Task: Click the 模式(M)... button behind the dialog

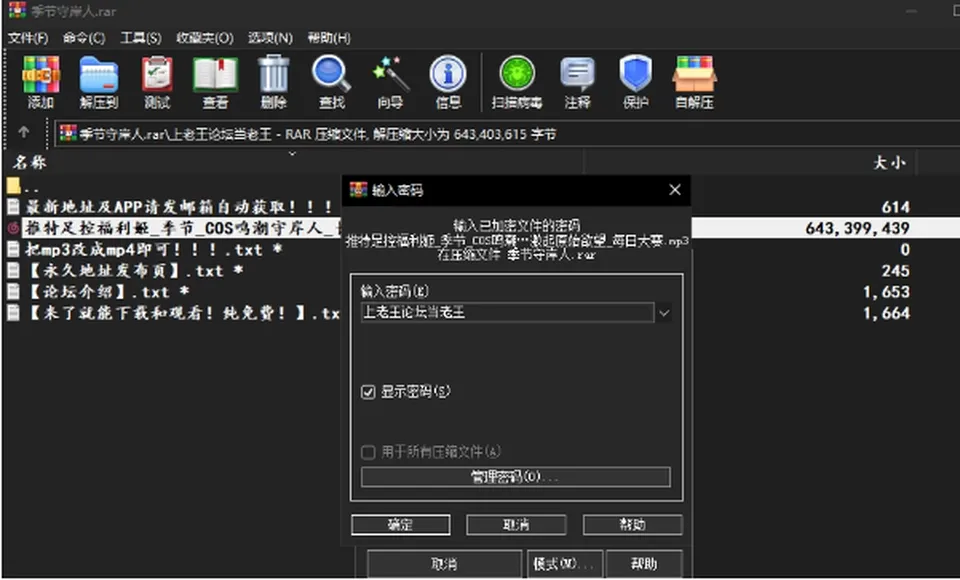Action: 565,563
